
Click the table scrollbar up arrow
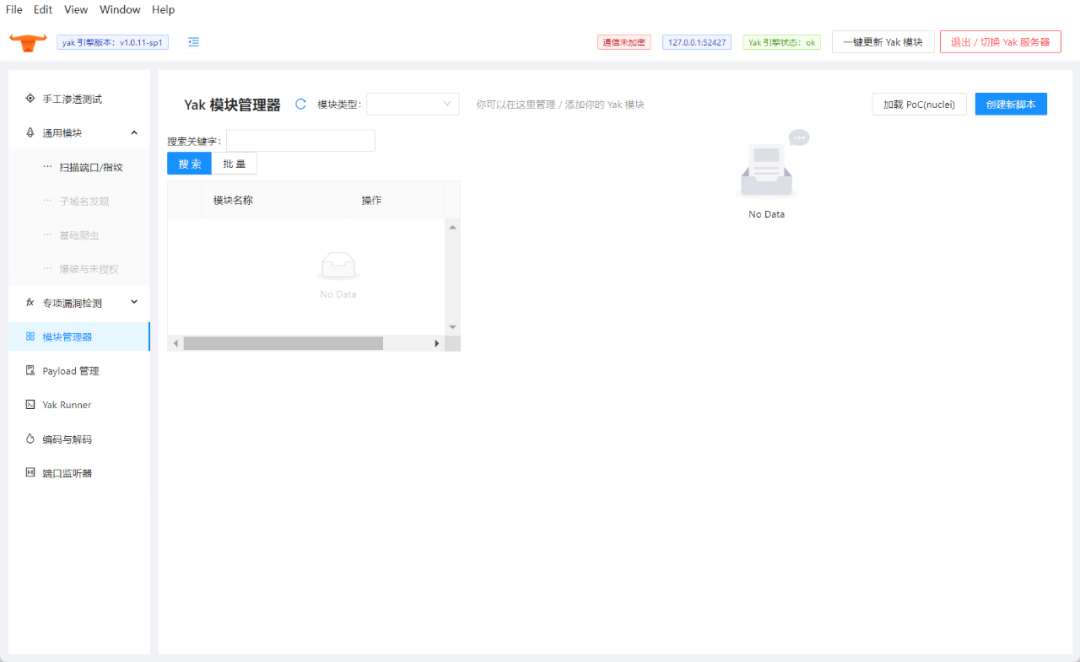tap(453, 227)
